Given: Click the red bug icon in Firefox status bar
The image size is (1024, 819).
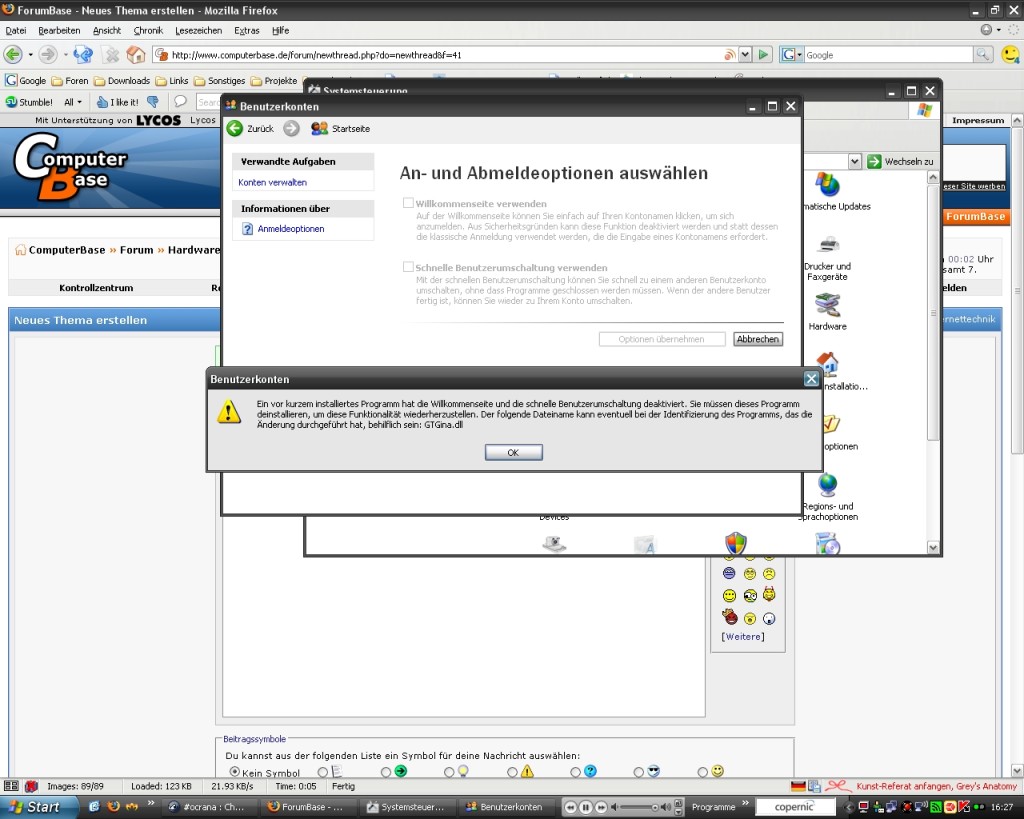Looking at the screenshot, I should (x=31, y=786).
